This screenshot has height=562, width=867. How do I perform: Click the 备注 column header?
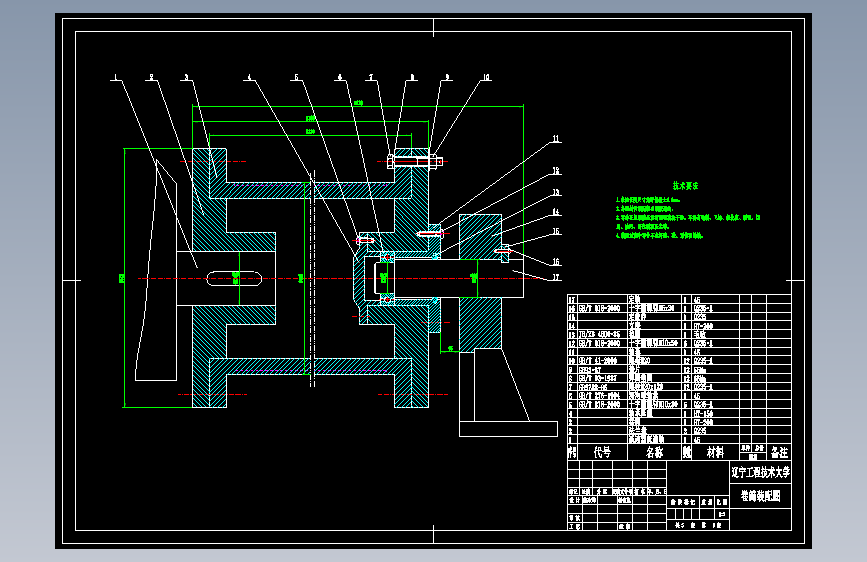point(779,452)
